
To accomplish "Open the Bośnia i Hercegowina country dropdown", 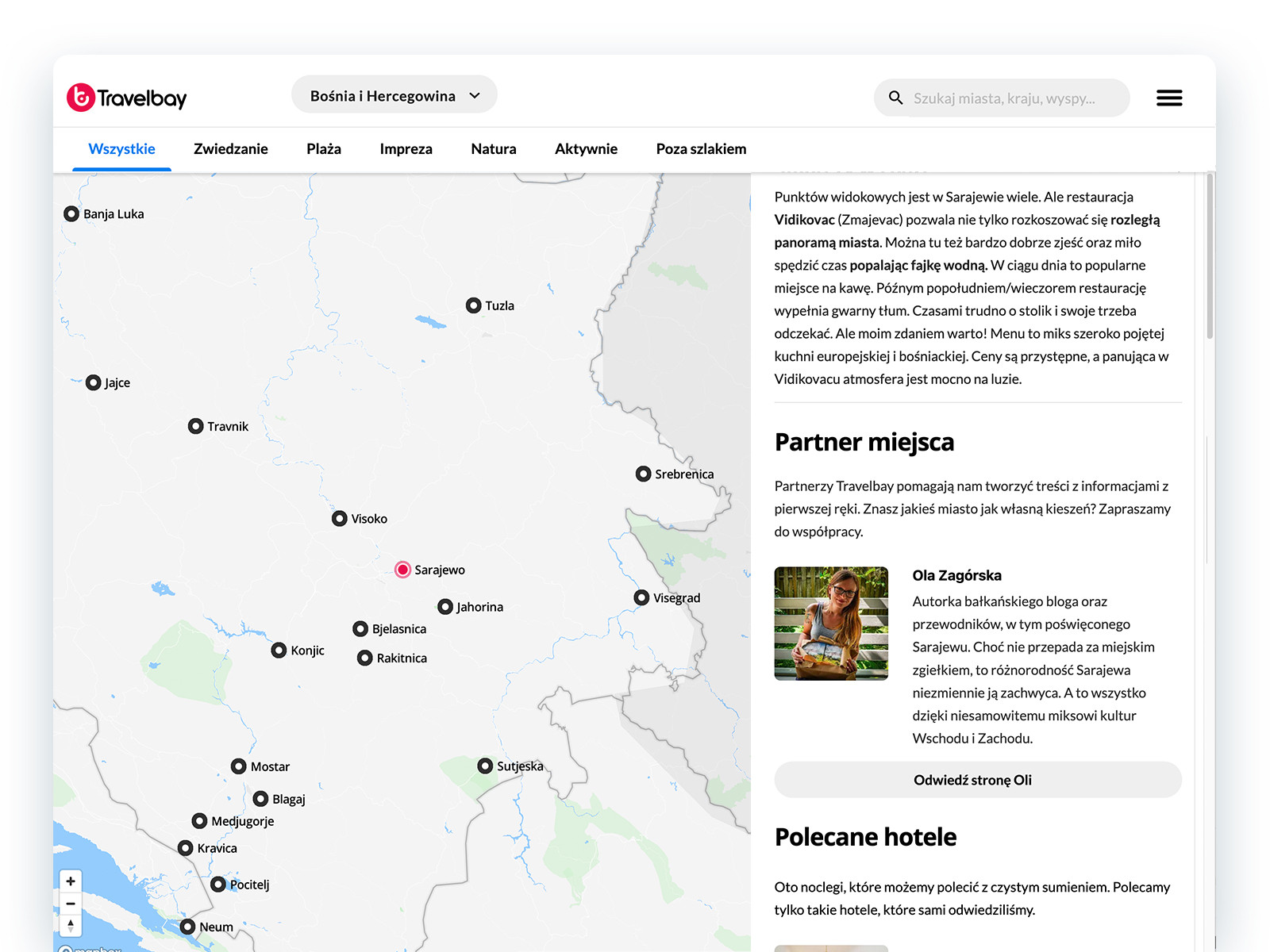I will tap(394, 96).
